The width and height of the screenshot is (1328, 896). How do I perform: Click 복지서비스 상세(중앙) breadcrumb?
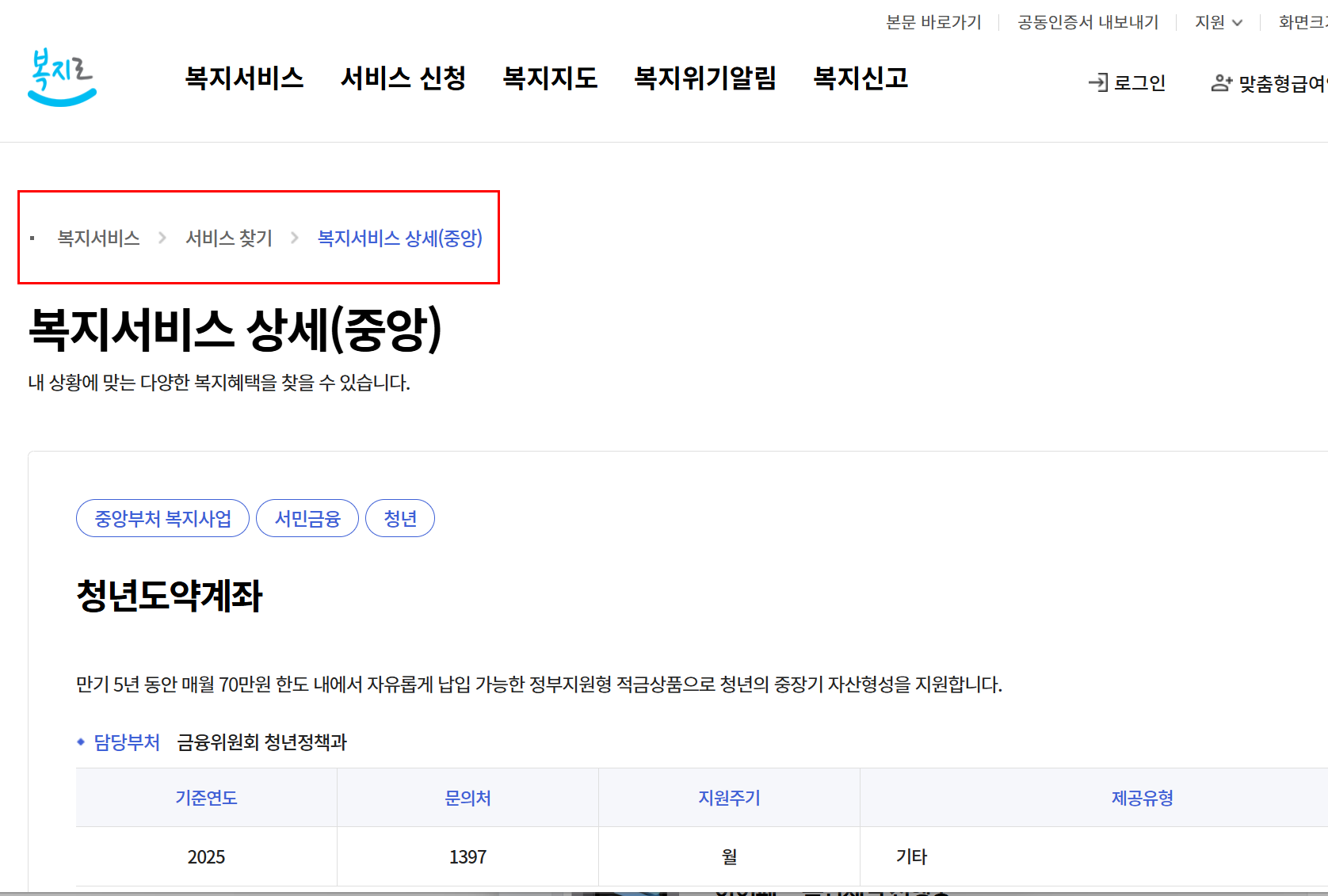pyautogui.click(x=400, y=238)
